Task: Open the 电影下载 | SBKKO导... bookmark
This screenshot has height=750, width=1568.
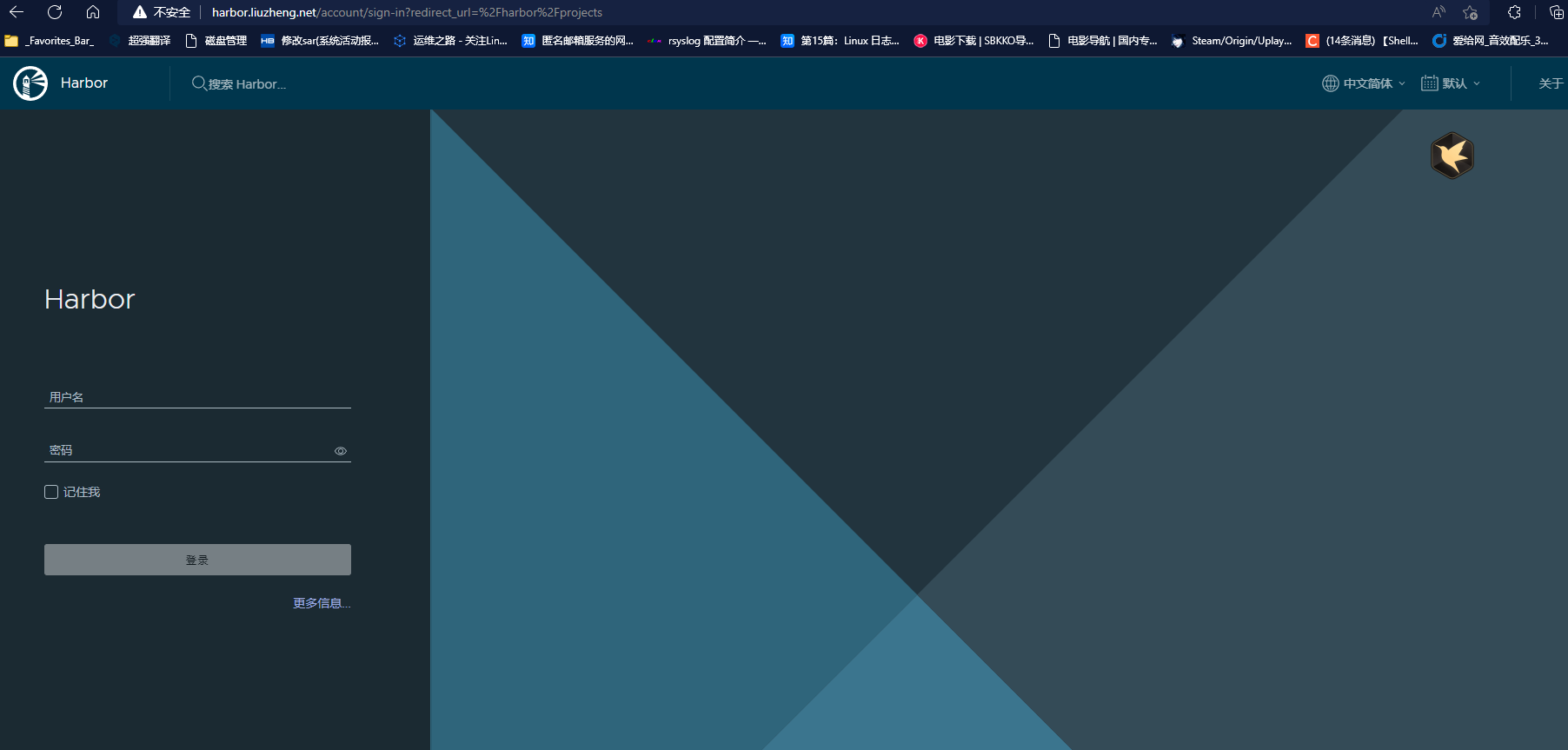Action: (x=973, y=41)
